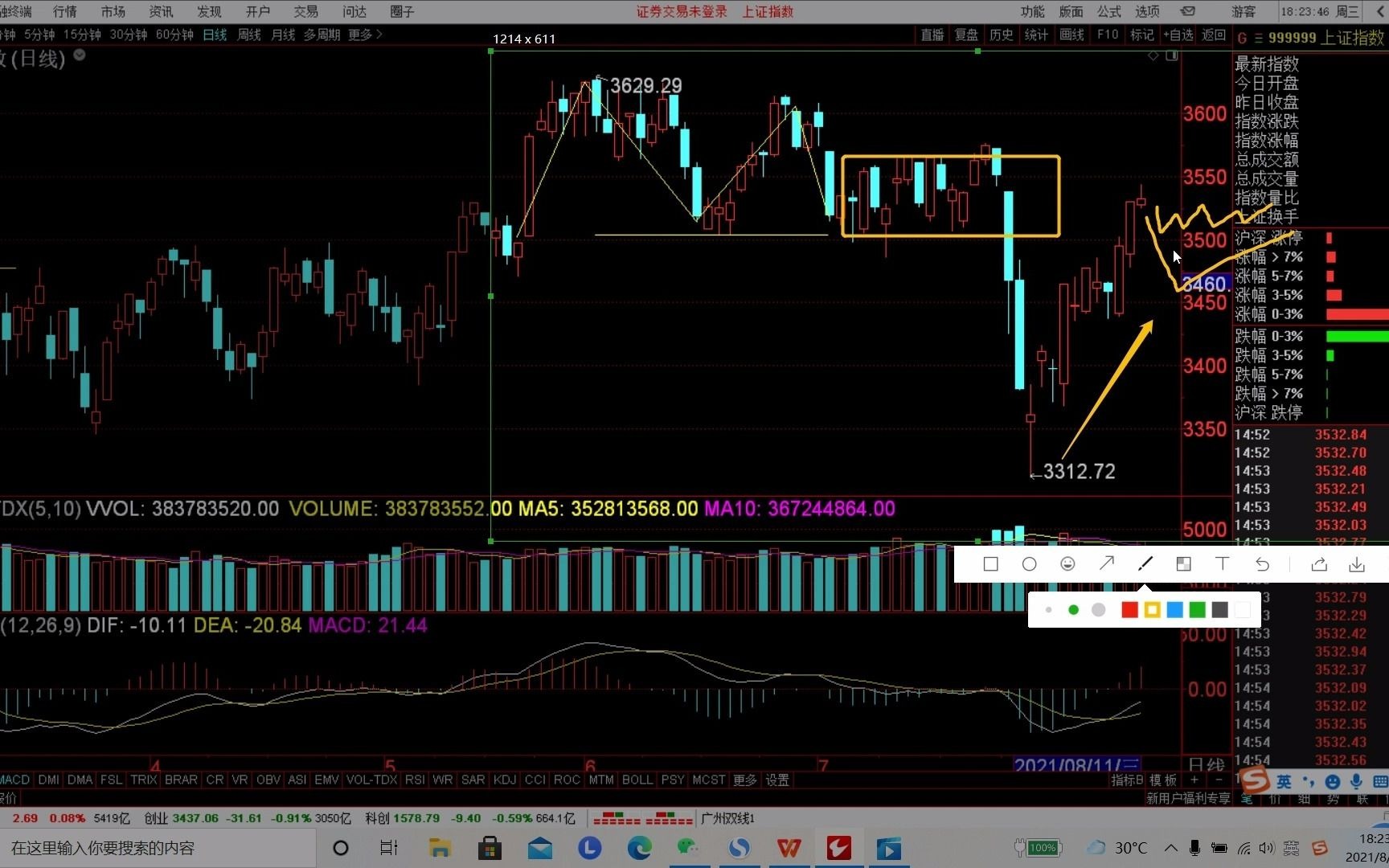The width and height of the screenshot is (1389, 868).
Task: Choose the small brush size dot
Action: [x=1048, y=610]
